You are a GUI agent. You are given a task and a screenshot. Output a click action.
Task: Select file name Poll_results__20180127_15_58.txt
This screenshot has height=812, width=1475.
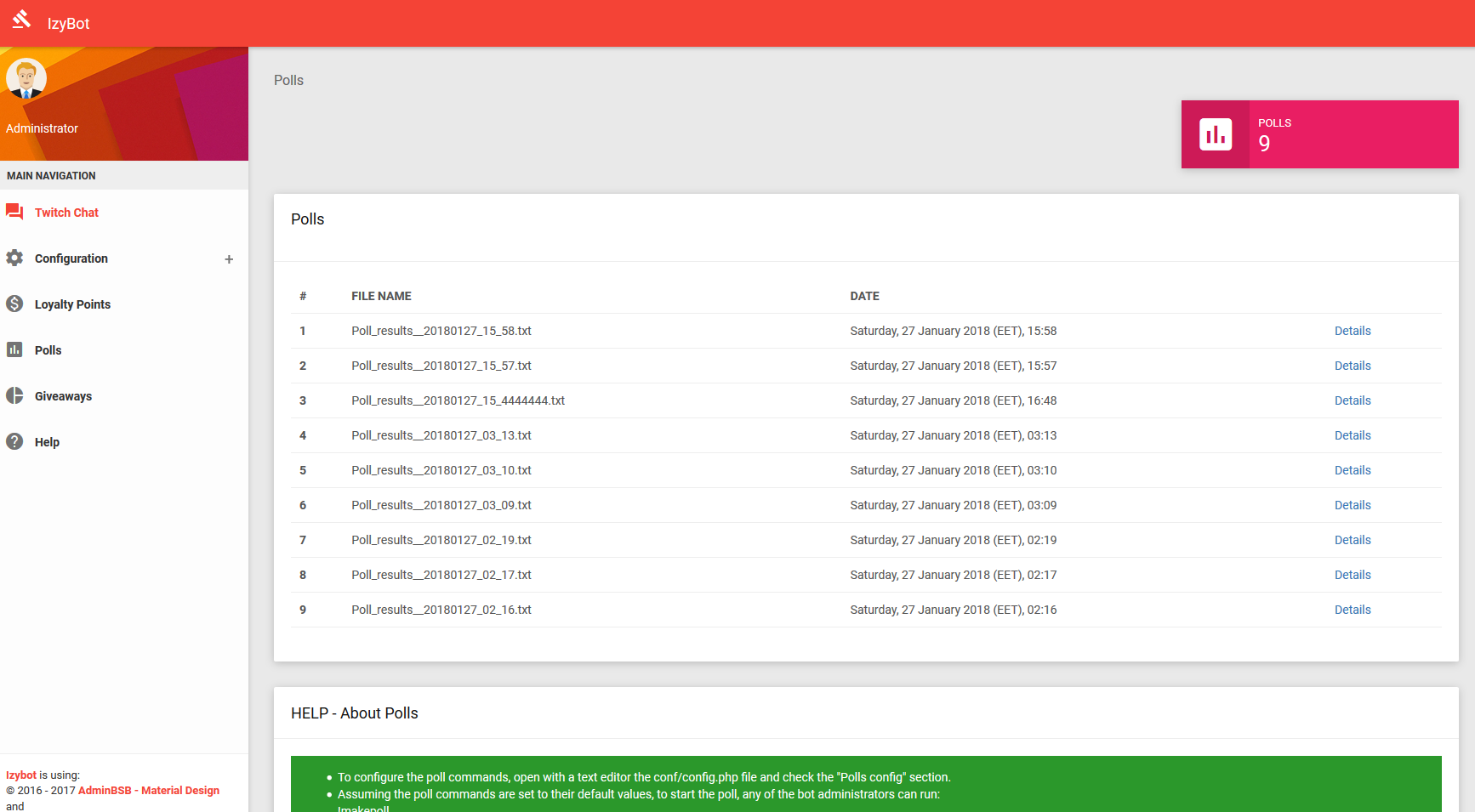[x=441, y=331]
